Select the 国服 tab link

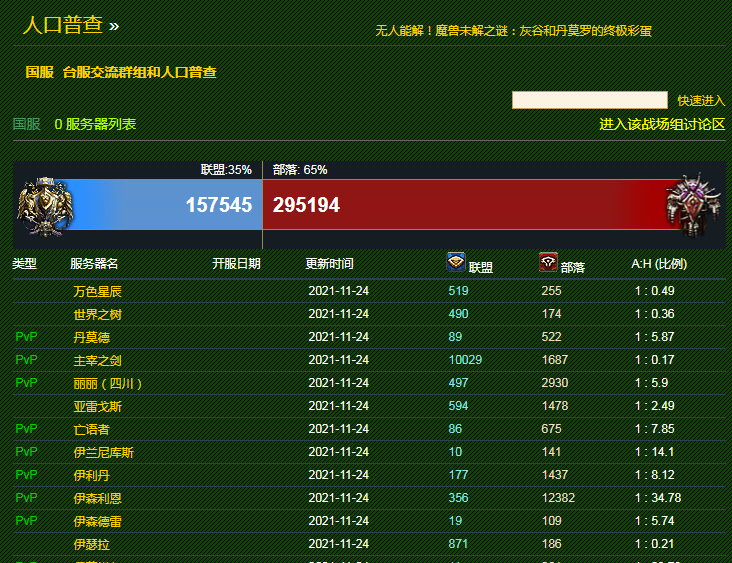pyautogui.click(x=39, y=72)
